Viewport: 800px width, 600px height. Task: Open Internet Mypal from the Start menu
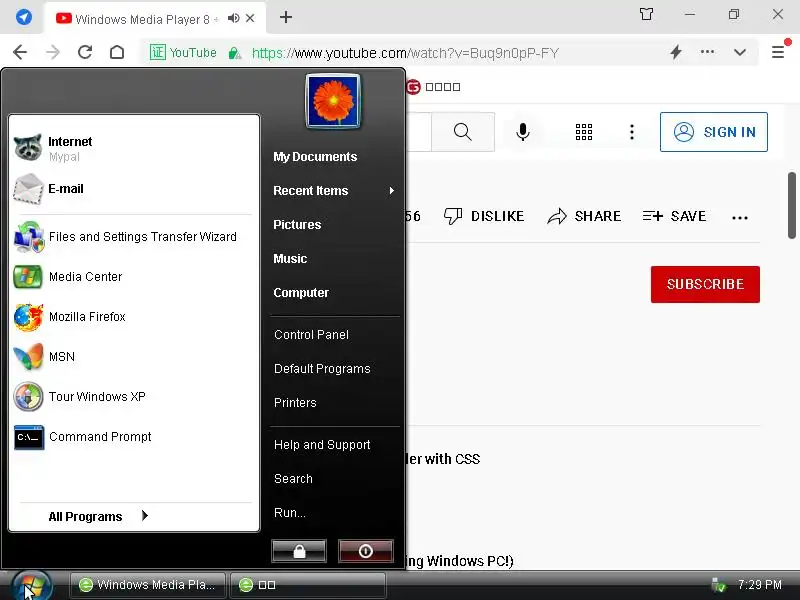pyautogui.click(x=134, y=148)
